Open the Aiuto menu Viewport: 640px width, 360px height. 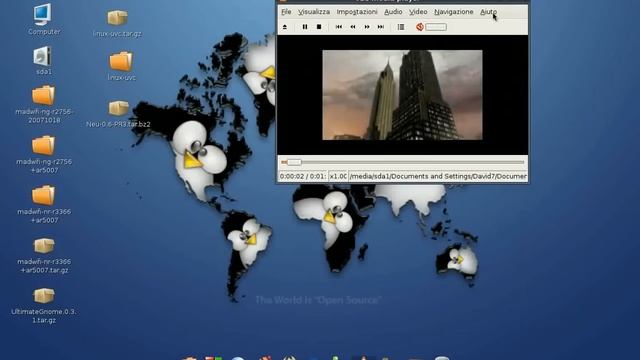pyautogui.click(x=488, y=12)
